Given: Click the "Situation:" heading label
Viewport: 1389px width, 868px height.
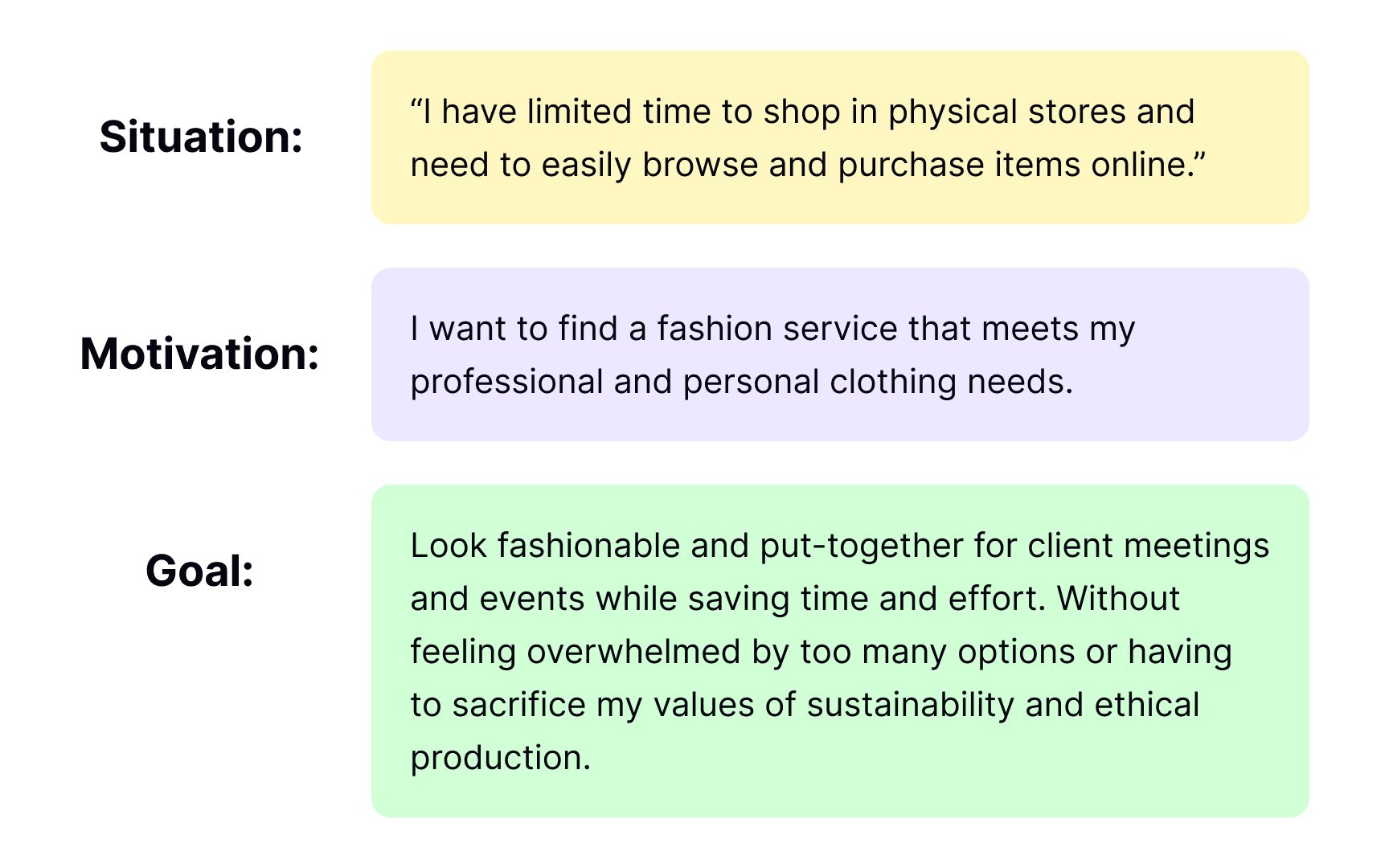Looking at the screenshot, I should pyautogui.click(x=201, y=137).
